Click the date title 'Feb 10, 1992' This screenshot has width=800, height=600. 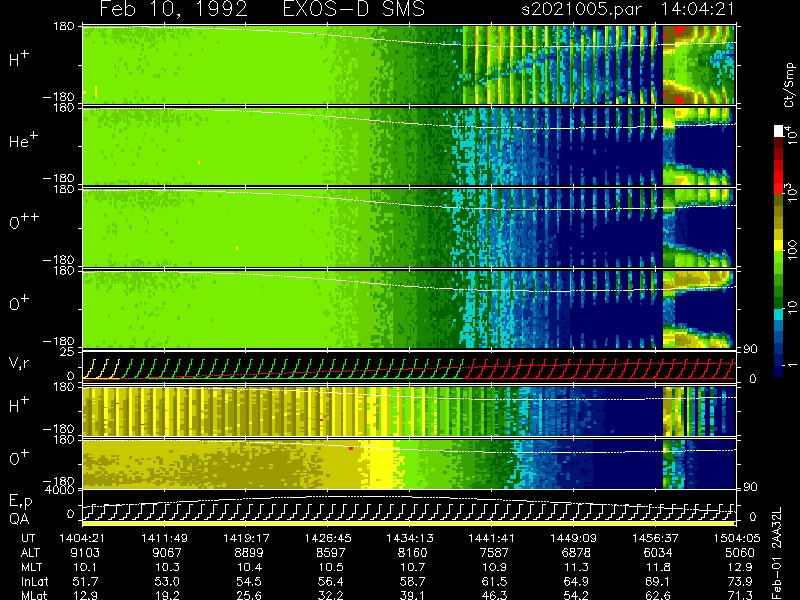[173, 9]
